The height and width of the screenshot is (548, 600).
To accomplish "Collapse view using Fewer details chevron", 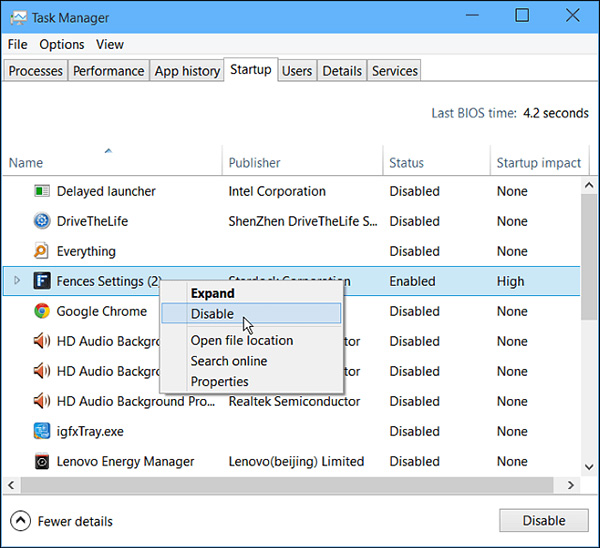I will (20, 521).
